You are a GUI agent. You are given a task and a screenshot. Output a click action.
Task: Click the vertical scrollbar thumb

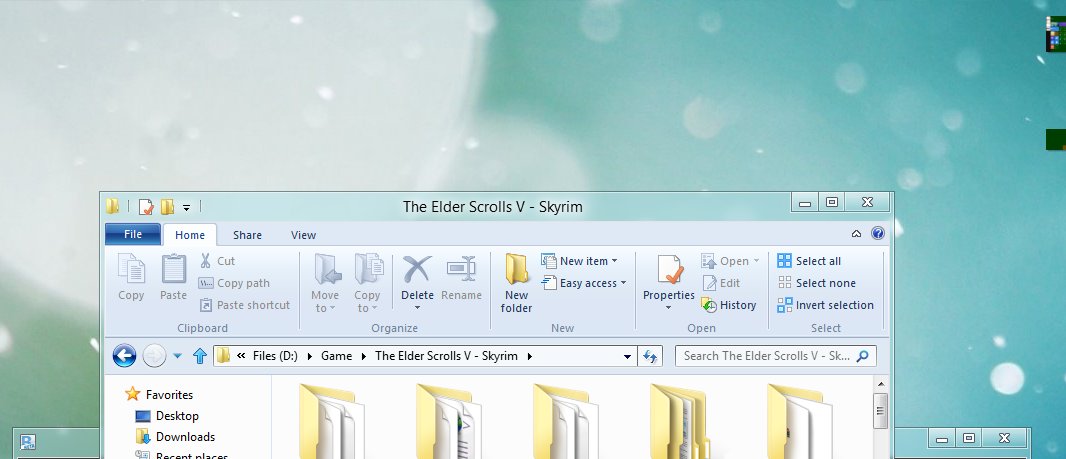(x=880, y=410)
